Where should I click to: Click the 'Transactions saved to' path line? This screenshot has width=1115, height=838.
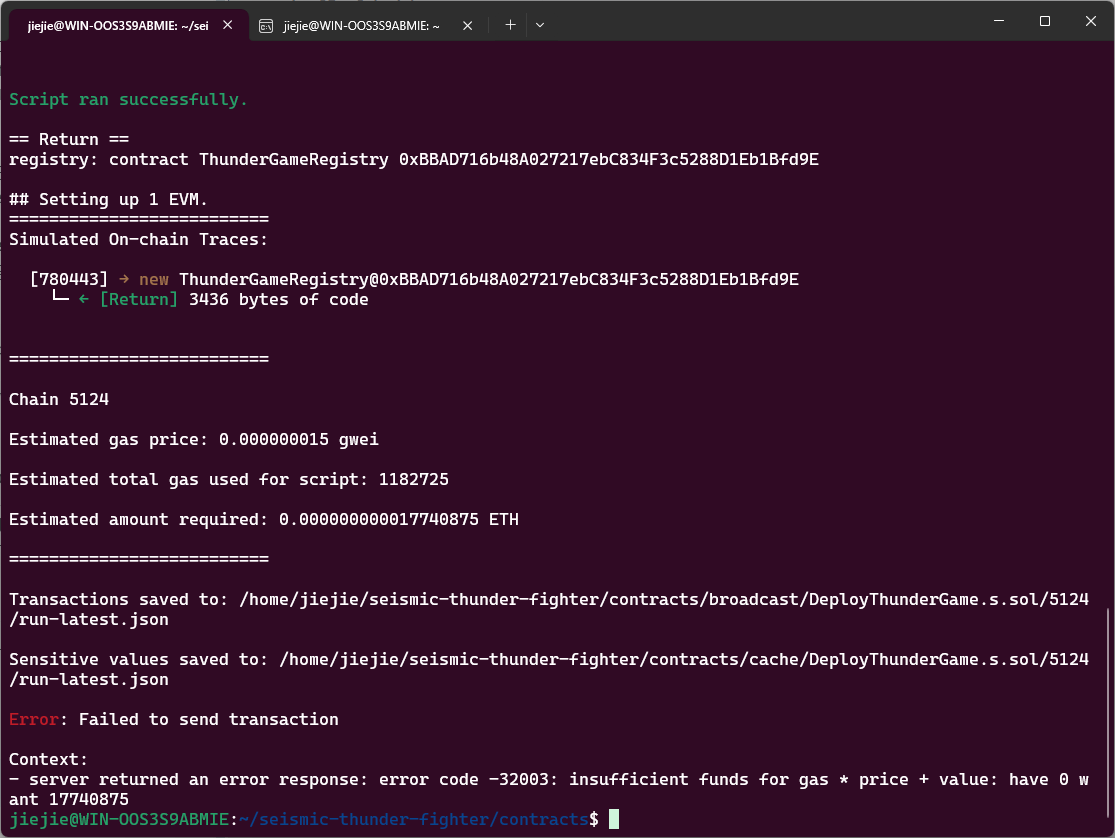click(548, 609)
